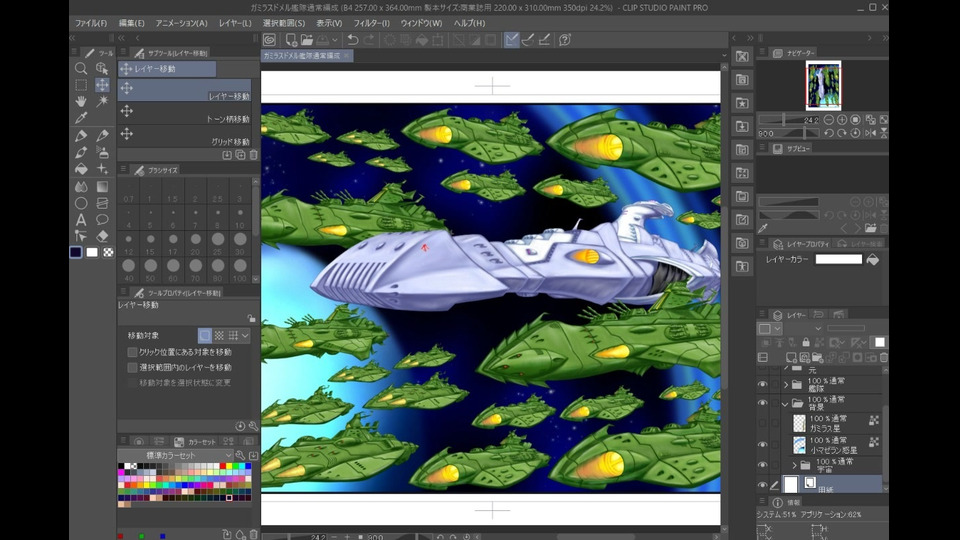960x540 pixels.
Task: Enable 選択範囲内のレイヤーを移動 checkbox
Action: click(x=132, y=367)
